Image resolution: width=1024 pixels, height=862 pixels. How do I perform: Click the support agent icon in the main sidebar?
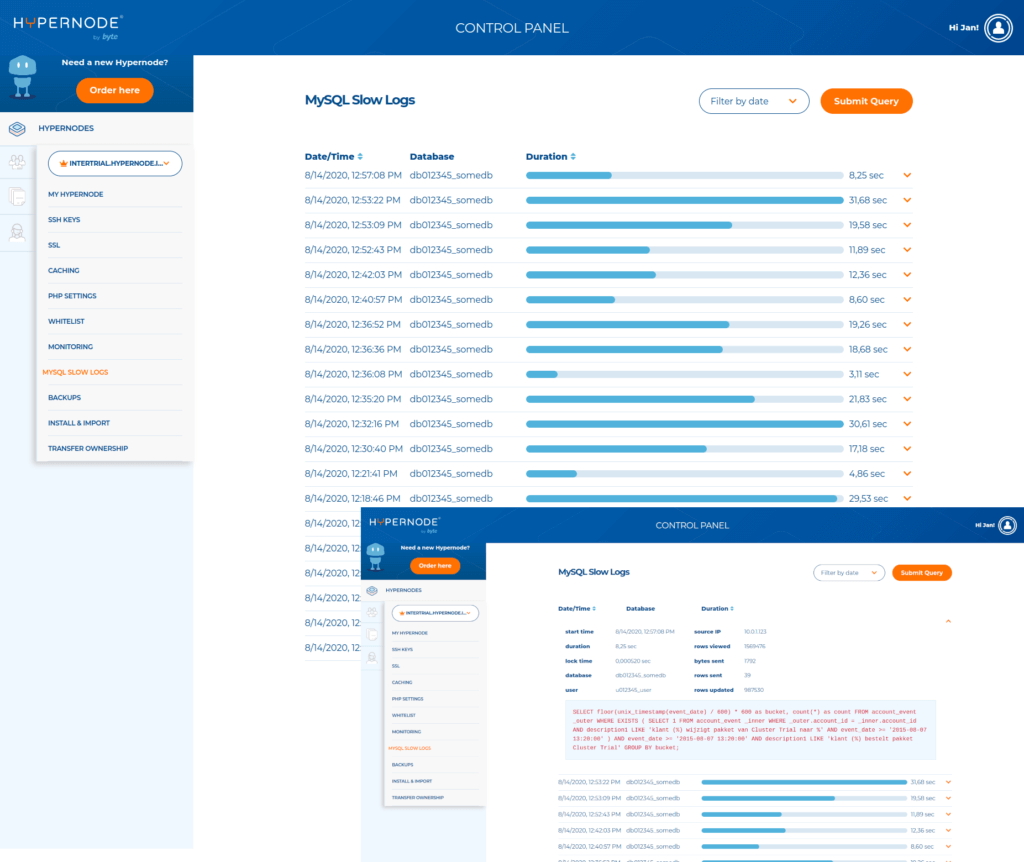click(x=17, y=232)
